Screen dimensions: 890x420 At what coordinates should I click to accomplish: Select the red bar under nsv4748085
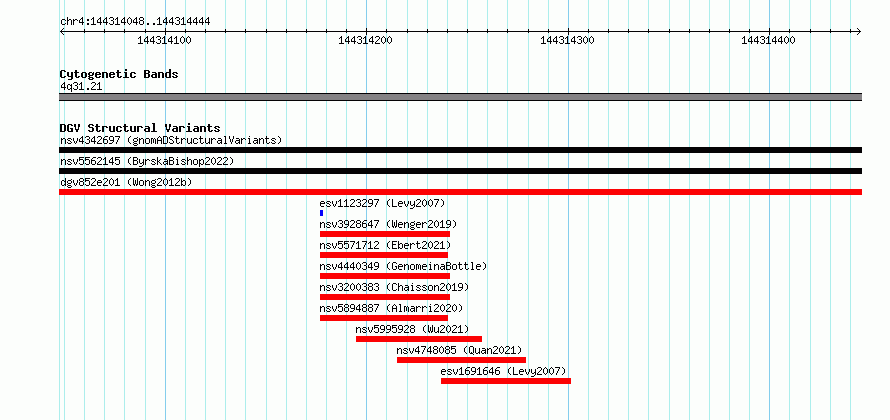(x=461, y=360)
